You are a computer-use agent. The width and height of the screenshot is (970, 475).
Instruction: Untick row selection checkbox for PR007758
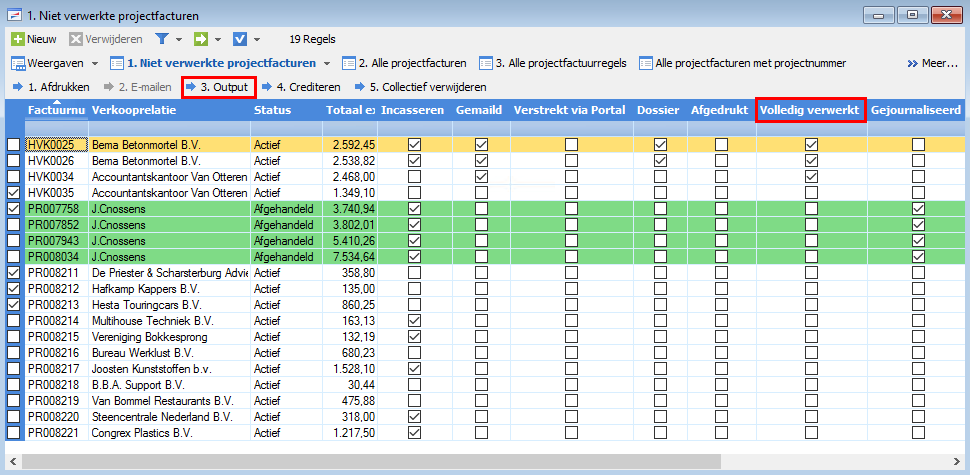13,208
